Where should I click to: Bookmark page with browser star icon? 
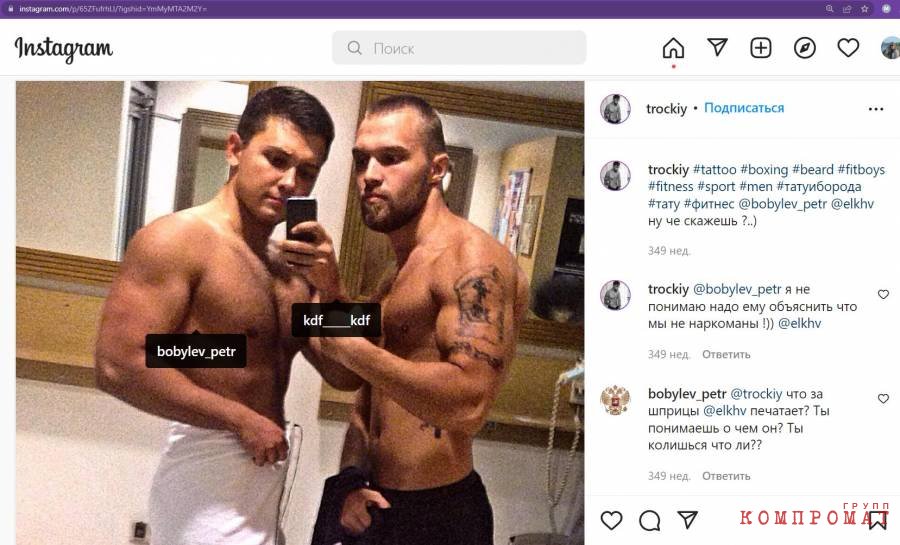click(864, 9)
